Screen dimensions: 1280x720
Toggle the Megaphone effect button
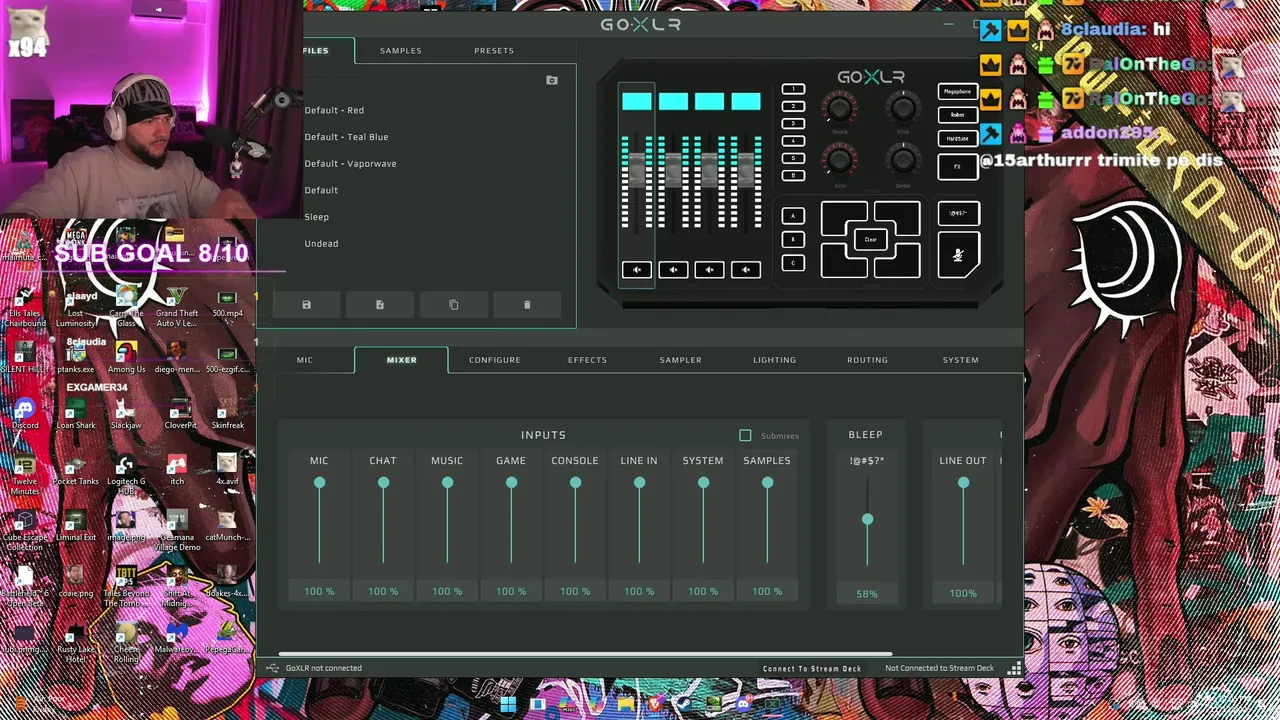(958, 91)
